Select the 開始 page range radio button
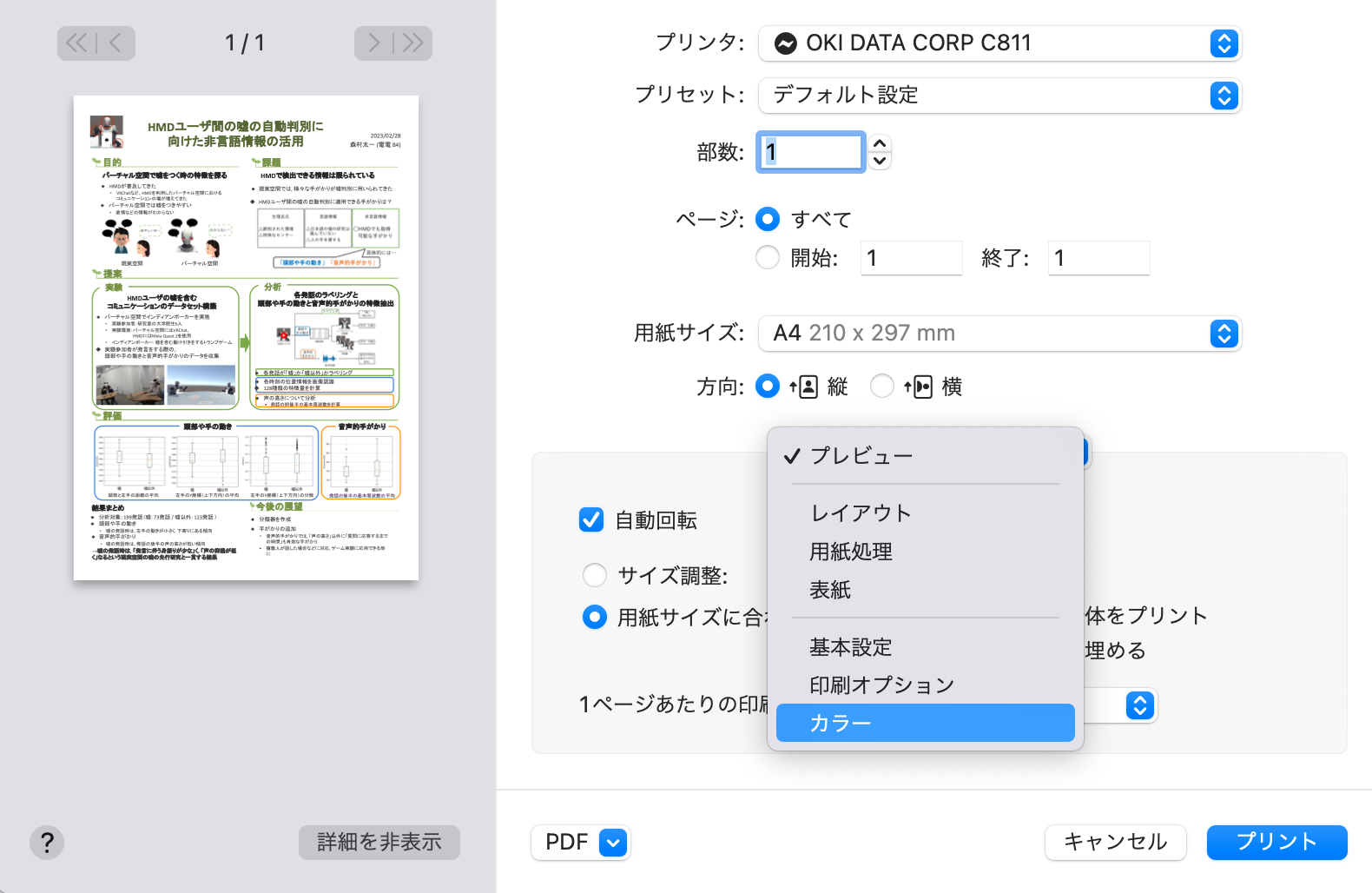Image resolution: width=1372 pixels, height=893 pixels. coord(768,258)
